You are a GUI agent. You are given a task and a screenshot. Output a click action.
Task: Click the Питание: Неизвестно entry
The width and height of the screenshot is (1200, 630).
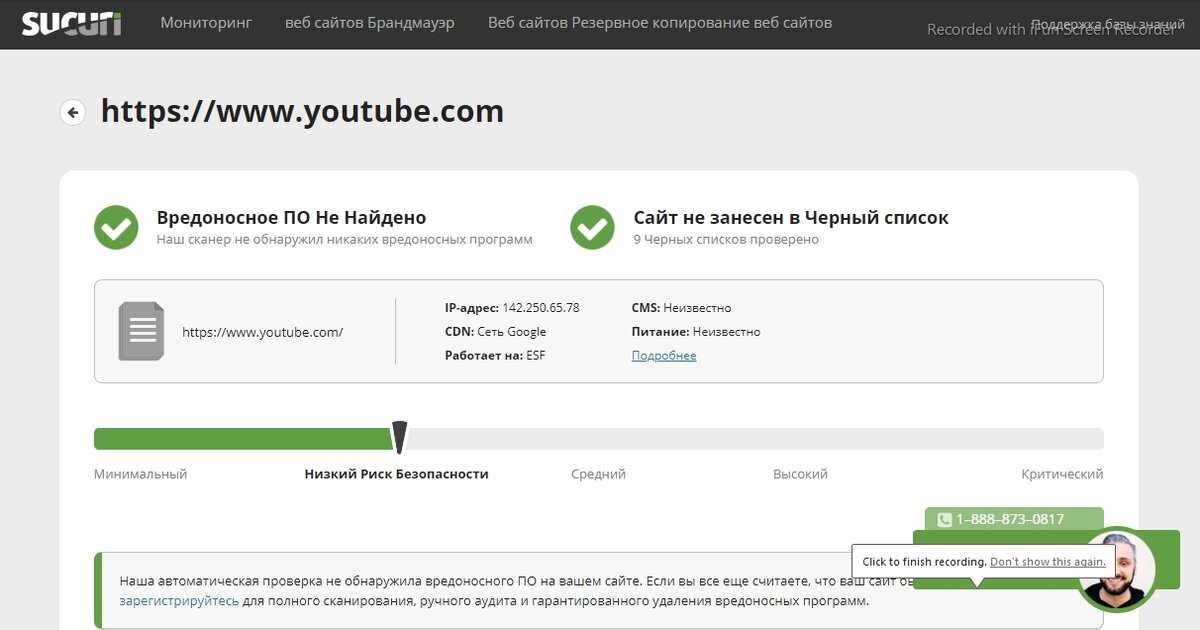[x=696, y=332]
